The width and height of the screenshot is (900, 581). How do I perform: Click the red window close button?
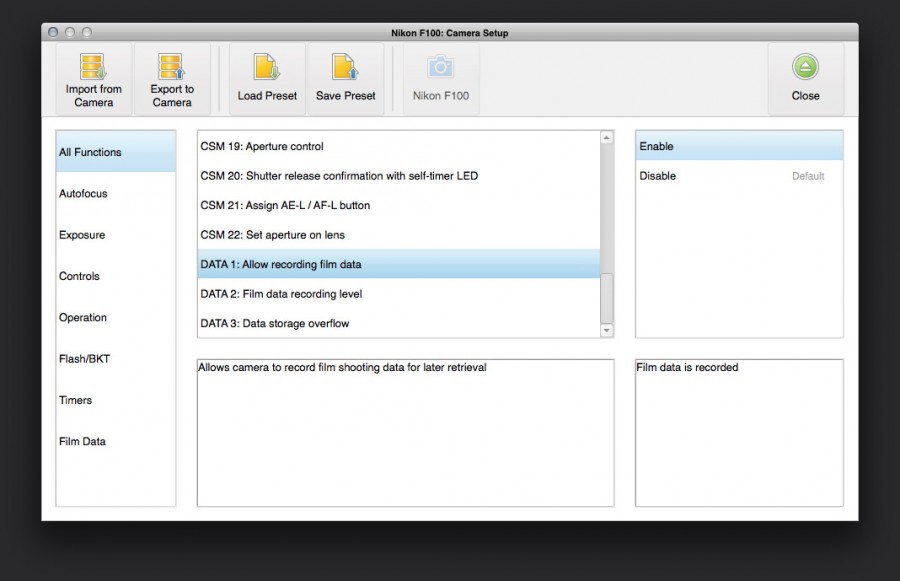(53, 32)
